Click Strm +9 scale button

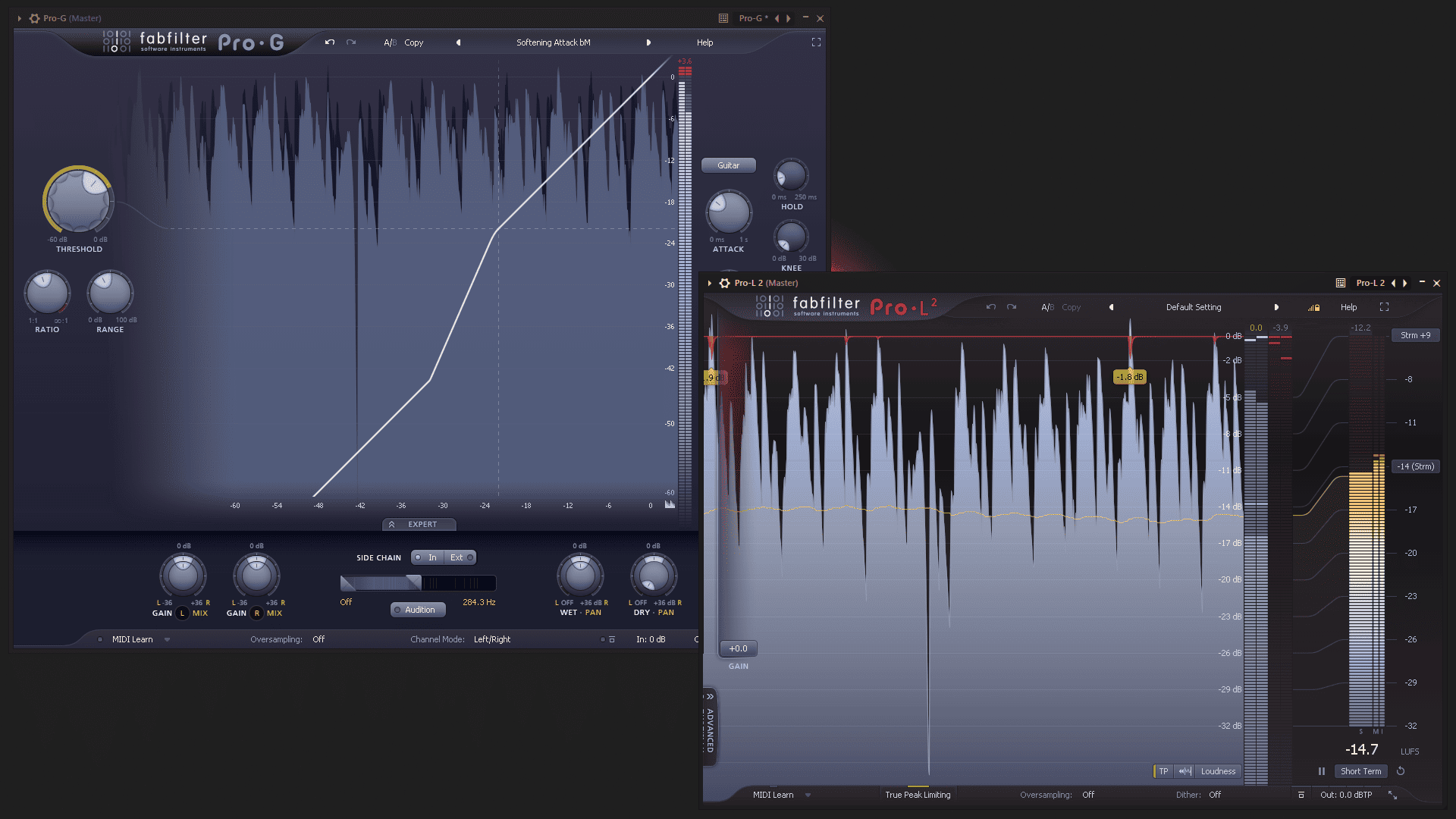(1415, 335)
